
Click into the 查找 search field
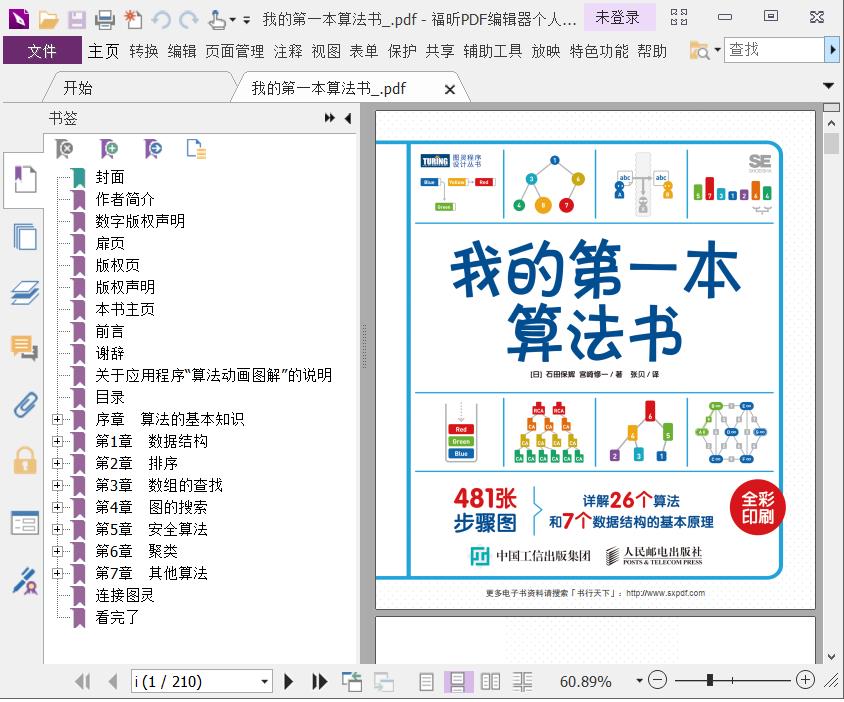(774, 50)
